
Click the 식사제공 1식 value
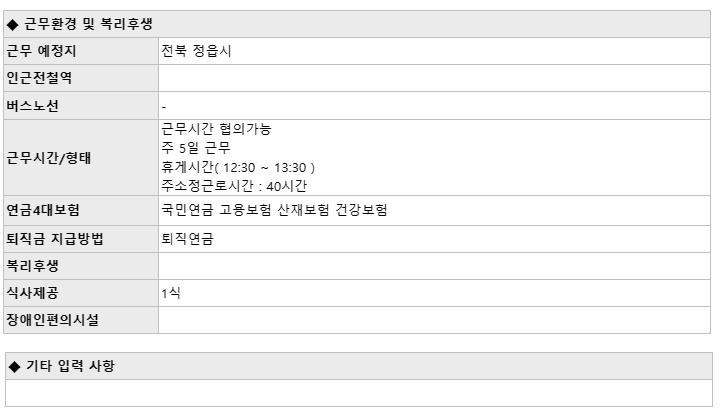pyautogui.click(x=171, y=293)
